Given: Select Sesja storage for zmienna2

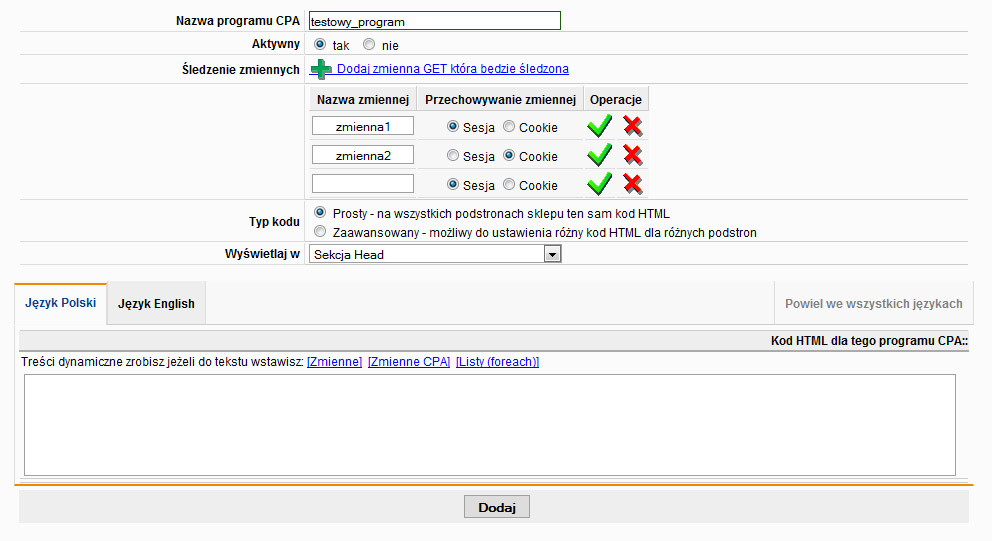Looking at the screenshot, I should (453, 156).
